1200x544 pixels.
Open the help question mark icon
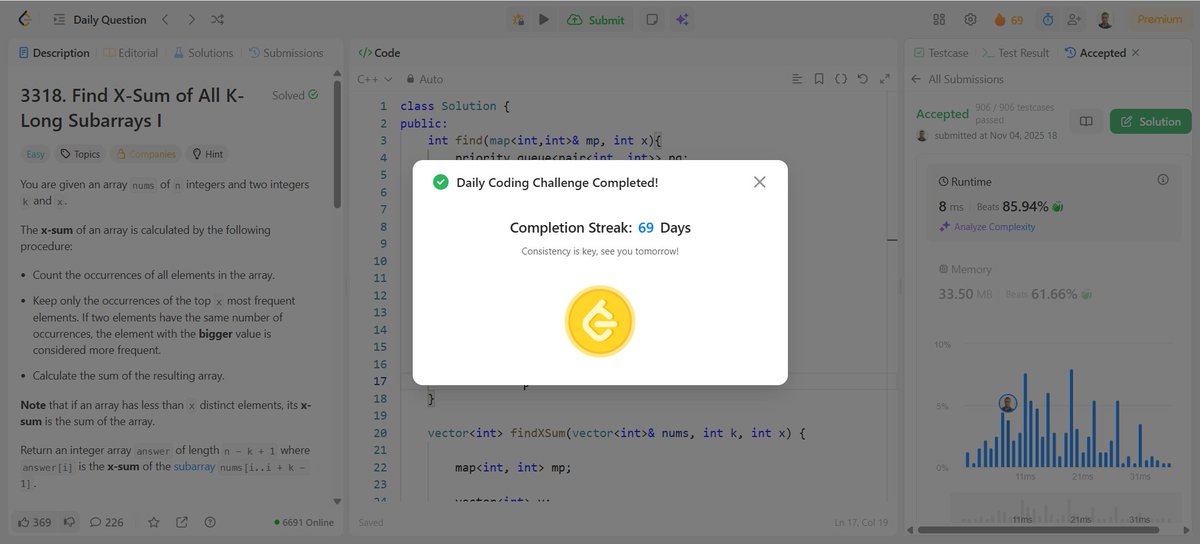click(x=210, y=522)
